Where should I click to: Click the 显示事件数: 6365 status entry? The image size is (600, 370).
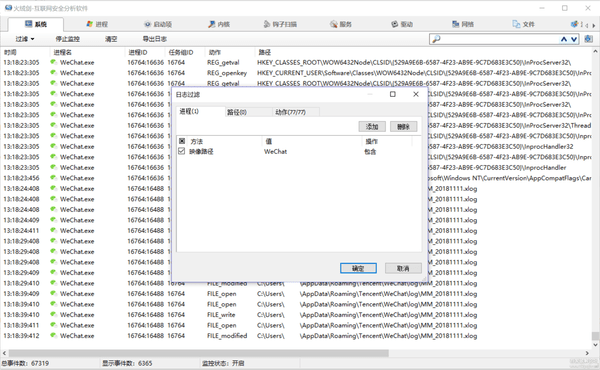[127, 363]
